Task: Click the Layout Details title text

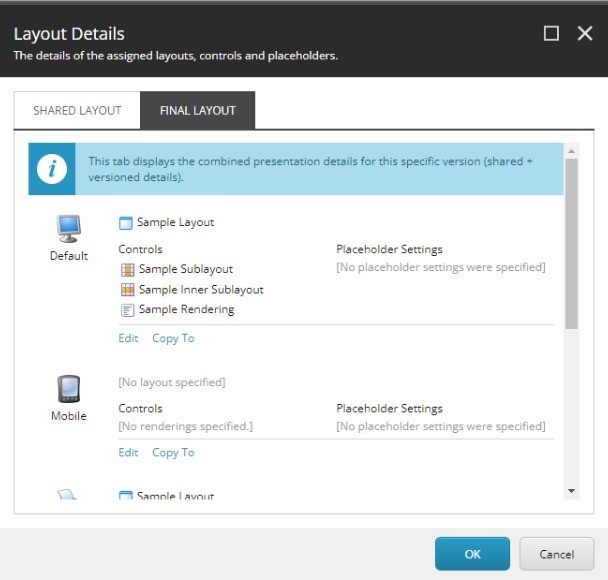Action: (x=69, y=34)
